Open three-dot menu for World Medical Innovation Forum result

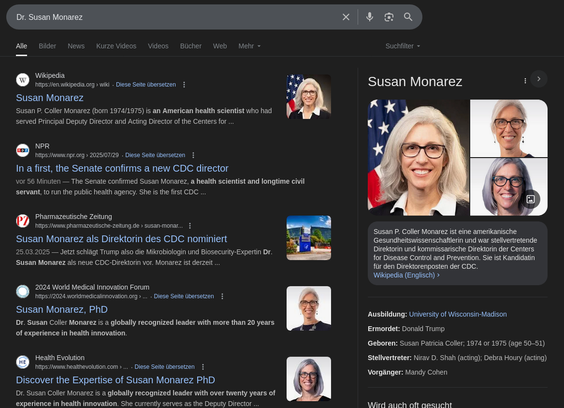(222, 296)
